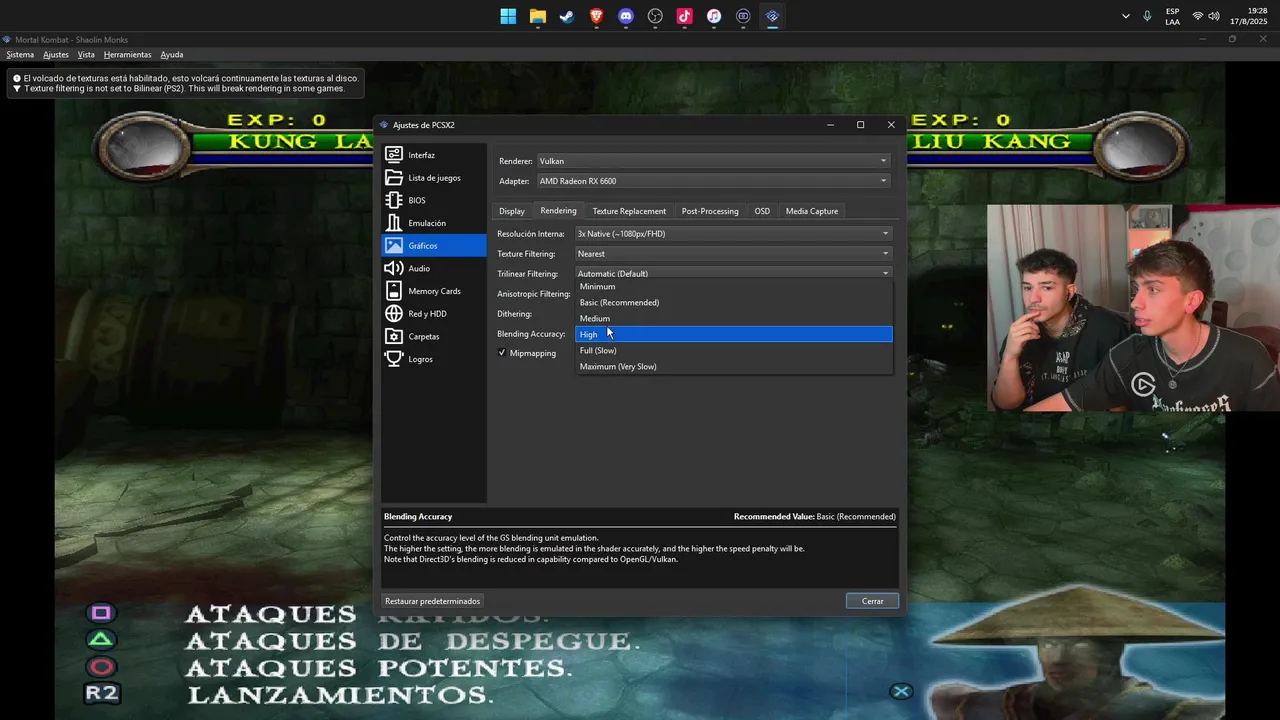This screenshot has width=1280, height=720.
Task: Click the ESP LAA language indicator
Action: pyautogui.click(x=1173, y=16)
